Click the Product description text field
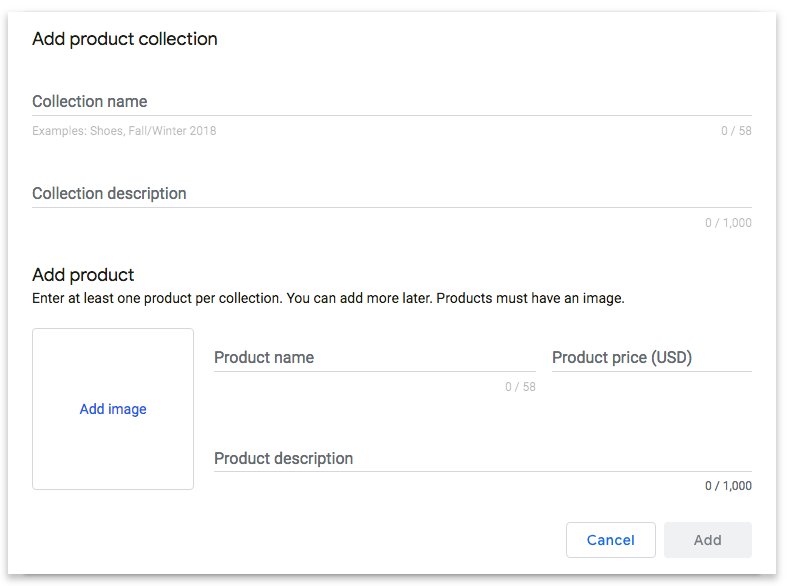Image resolution: width=787 pixels, height=586 pixels. pyautogui.click(x=483, y=458)
